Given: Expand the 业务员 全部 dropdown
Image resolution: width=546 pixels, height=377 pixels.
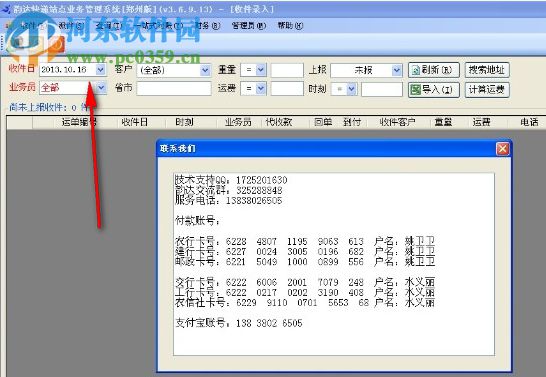Looking at the screenshot, I should coord(101,87).
